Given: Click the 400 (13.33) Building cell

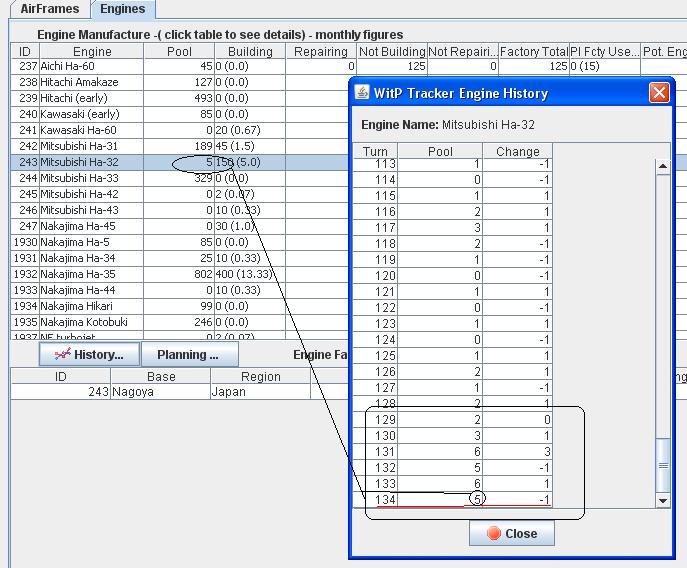Looking at the screenshot, I should (250, 274).
